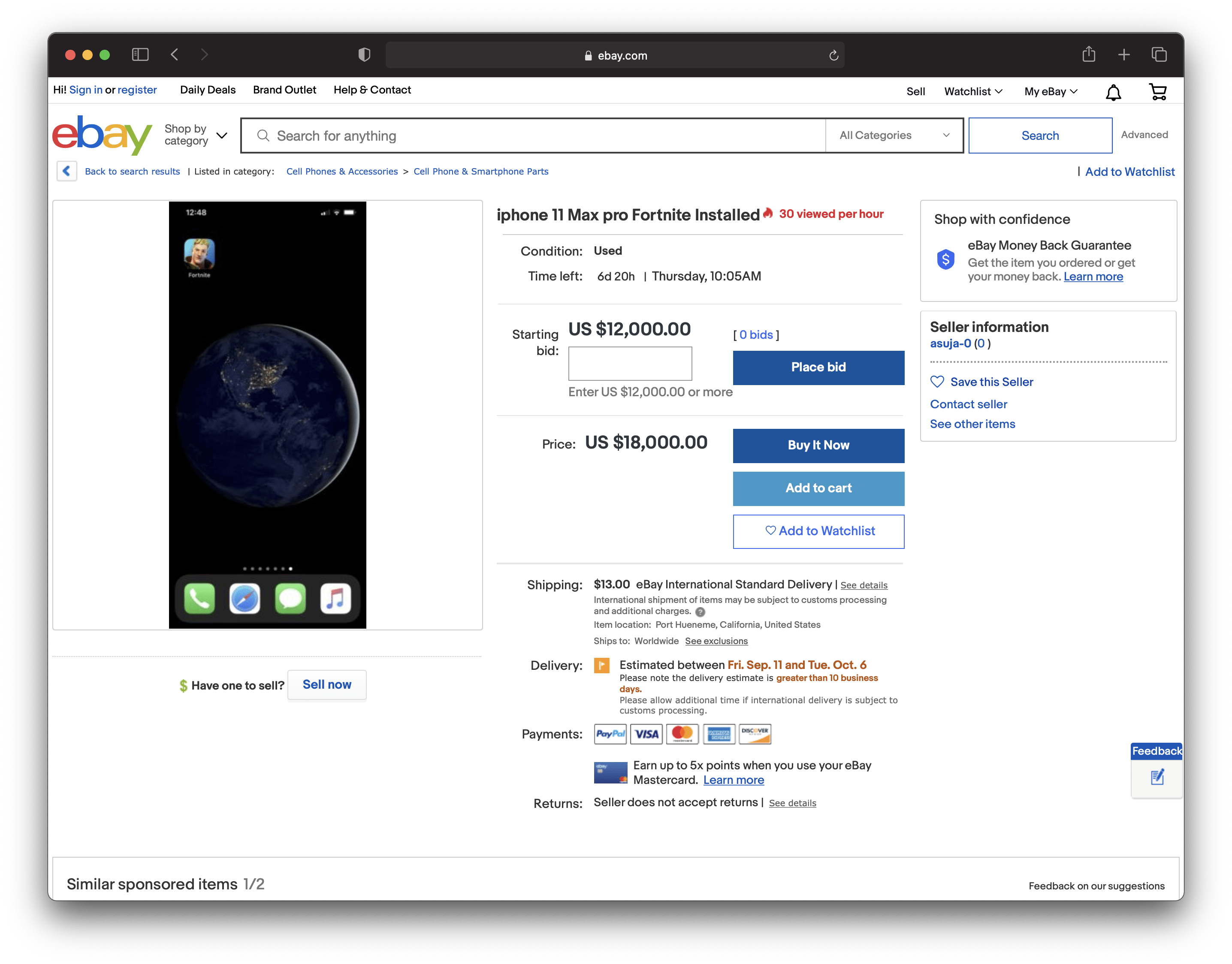The width and height of the screenshot is (1232, 964).
Task: Click the heart icon beside Save this Seller
Action: coord(937,382)
